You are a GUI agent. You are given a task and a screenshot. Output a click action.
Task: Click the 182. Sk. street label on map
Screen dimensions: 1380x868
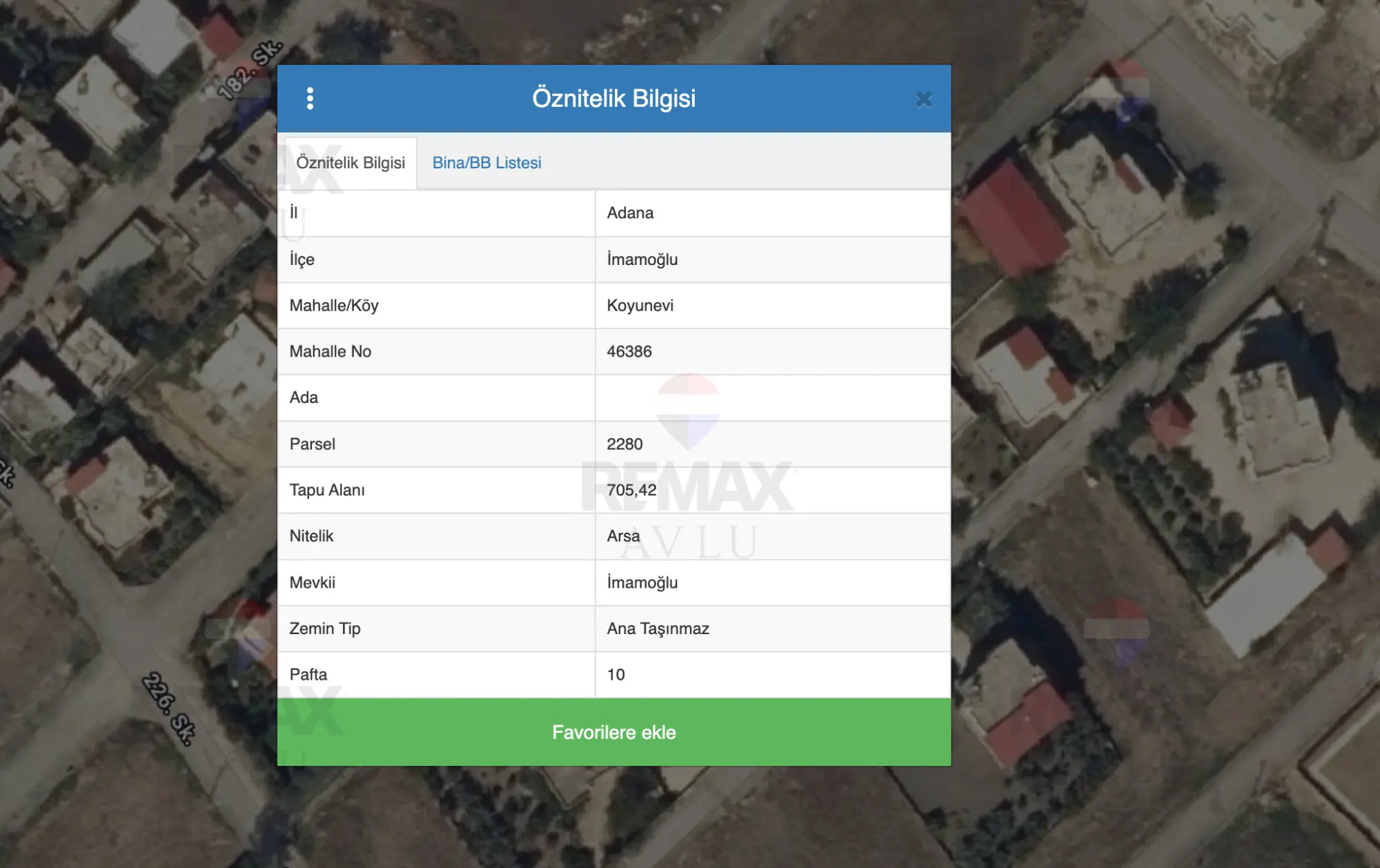coord(250,70)
